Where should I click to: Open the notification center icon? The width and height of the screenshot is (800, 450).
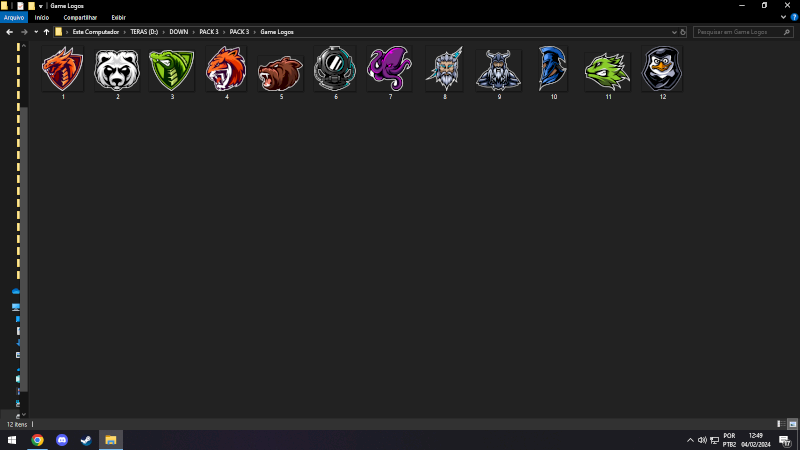(x=785, y=440)
